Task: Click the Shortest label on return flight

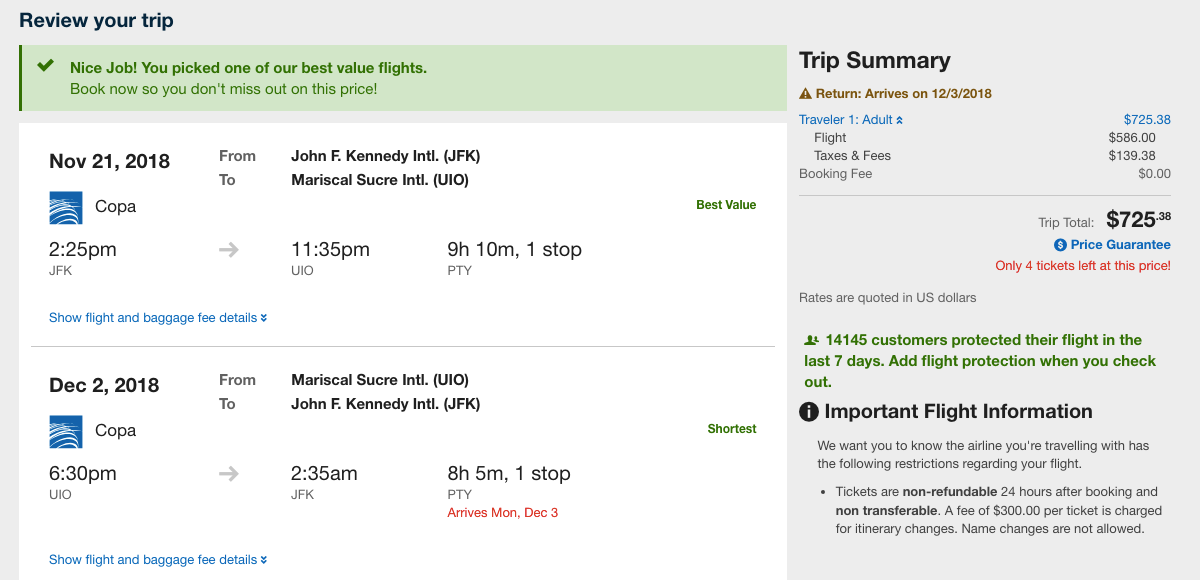Action: 732,429
